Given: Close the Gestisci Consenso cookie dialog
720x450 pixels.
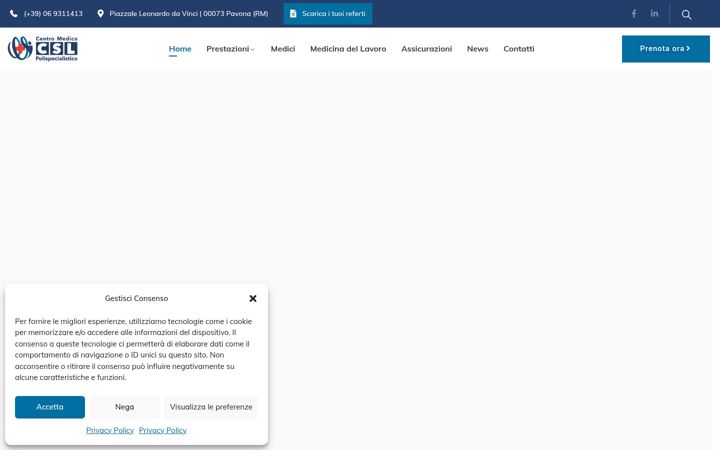Looking at the screenshot, I should click(x=253, y=298).
